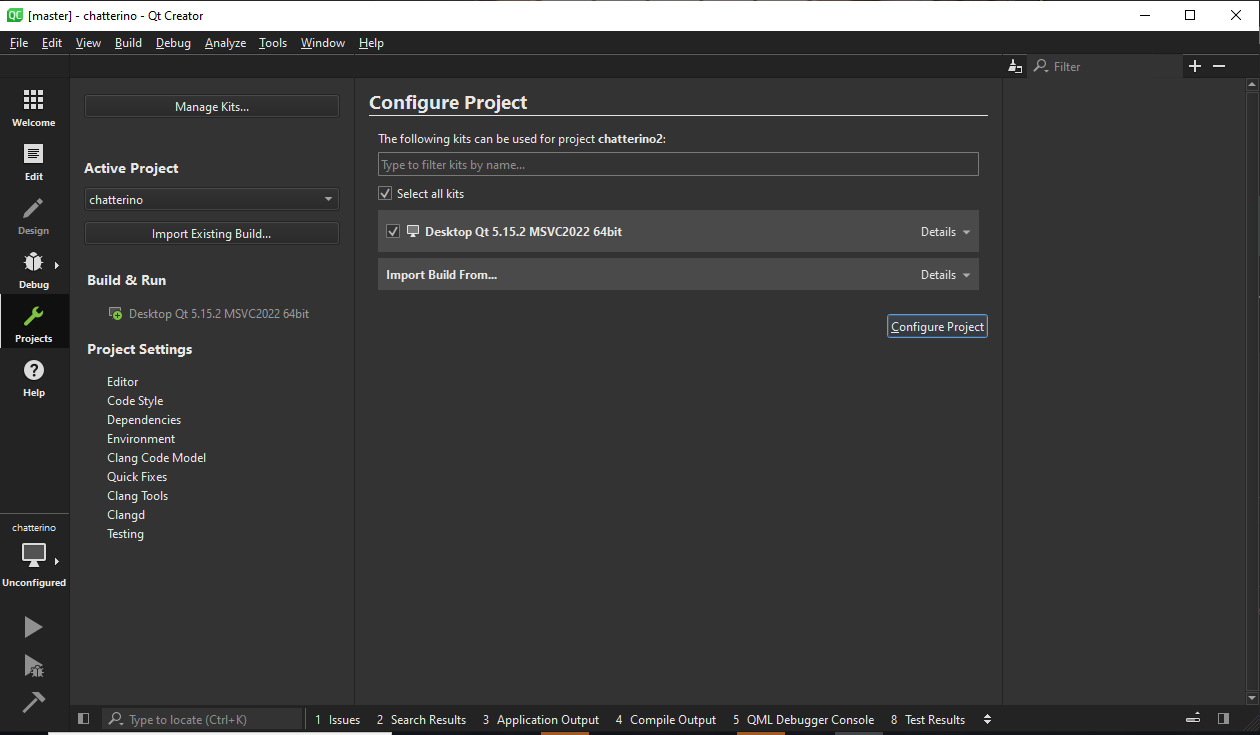Open output pane selector arrows after Test Results
The image size is (1260, 735).
(x=987, y=719)
